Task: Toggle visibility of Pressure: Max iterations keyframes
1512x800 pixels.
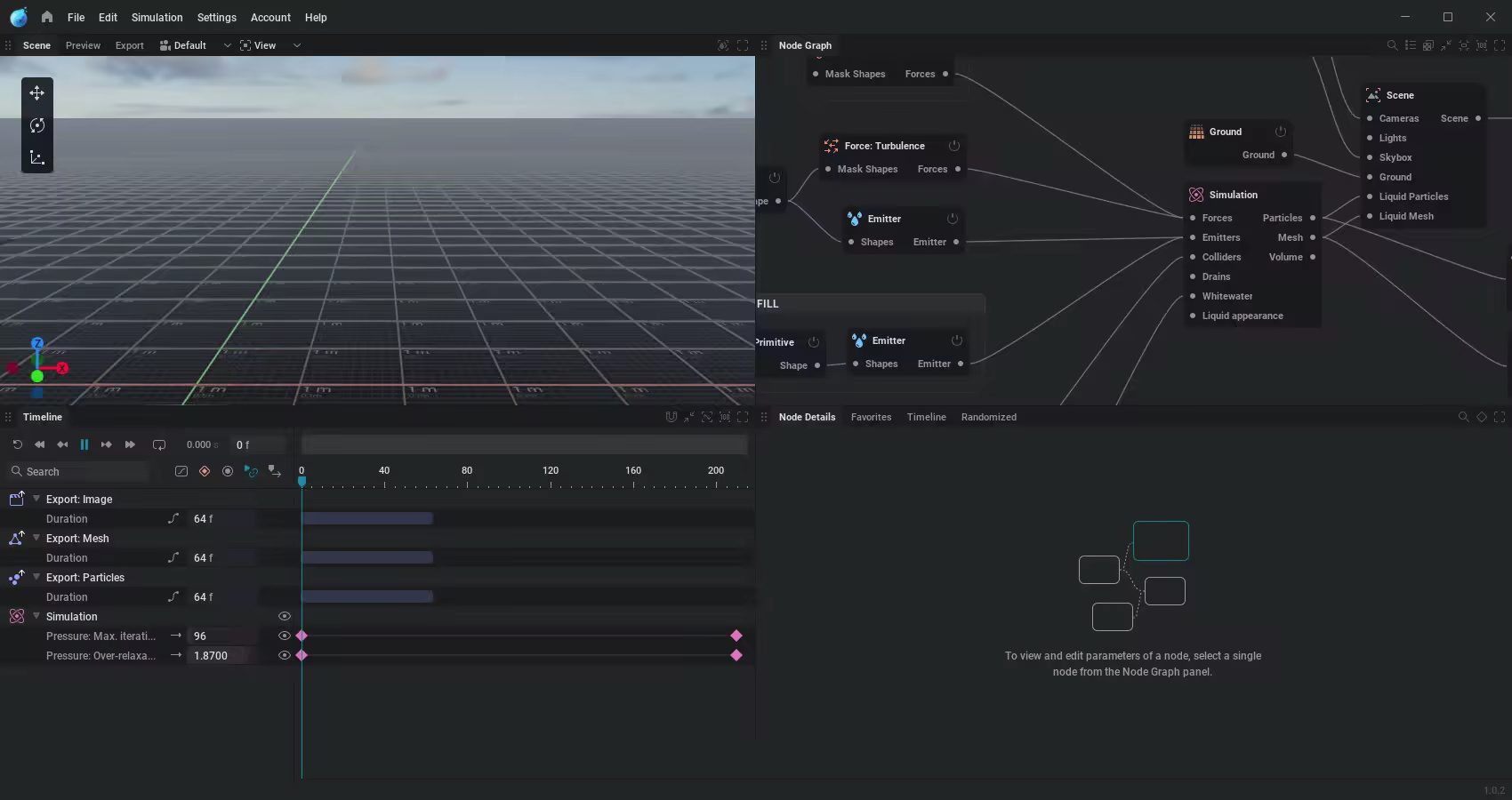Action: (285, 636)
